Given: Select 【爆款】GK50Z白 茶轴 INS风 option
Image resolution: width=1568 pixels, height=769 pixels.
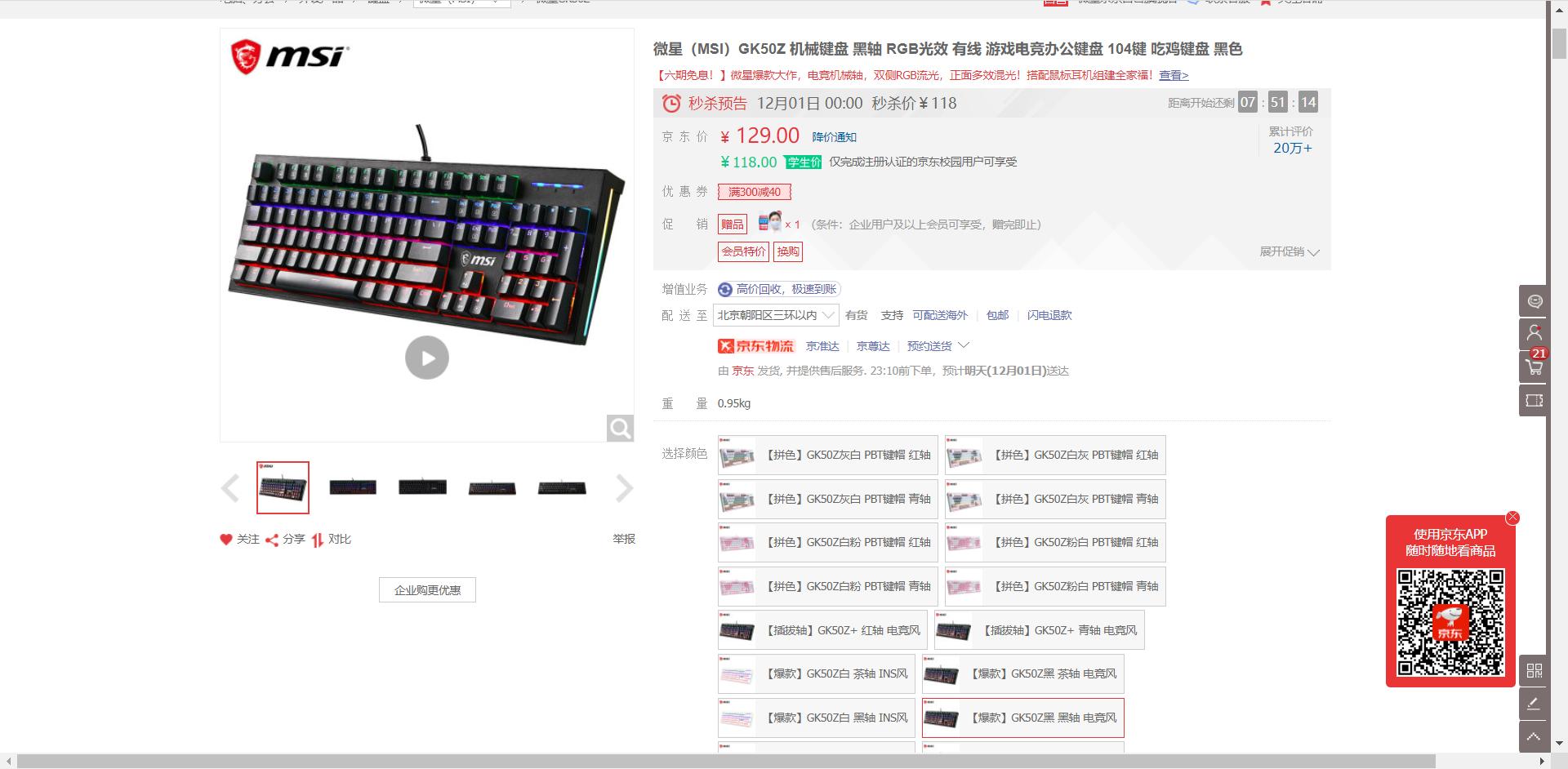Looking at the screenshot, I should click(817, 674).
